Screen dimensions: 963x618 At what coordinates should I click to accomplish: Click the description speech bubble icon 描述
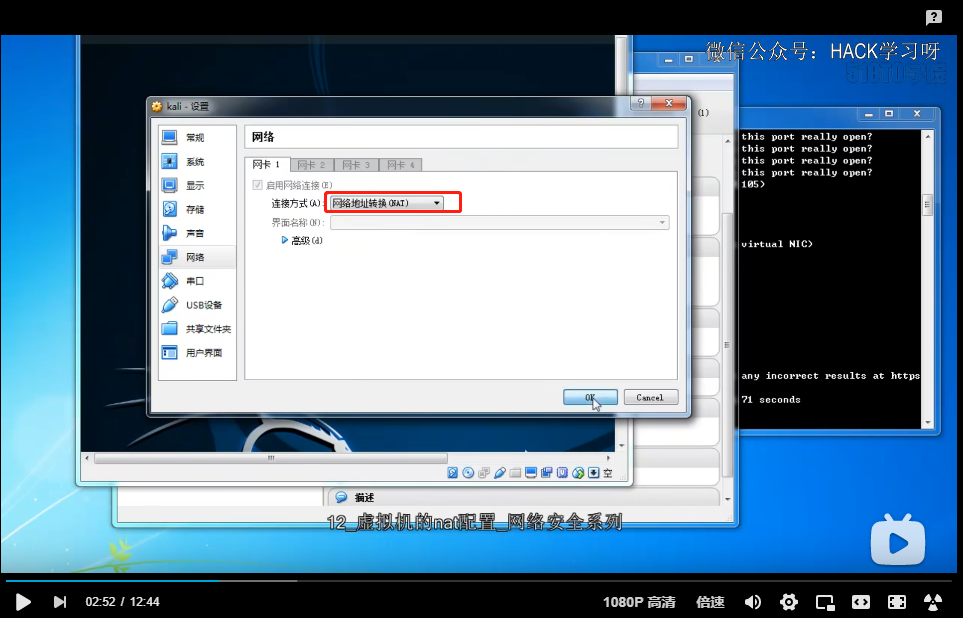(x=342, y=497)
